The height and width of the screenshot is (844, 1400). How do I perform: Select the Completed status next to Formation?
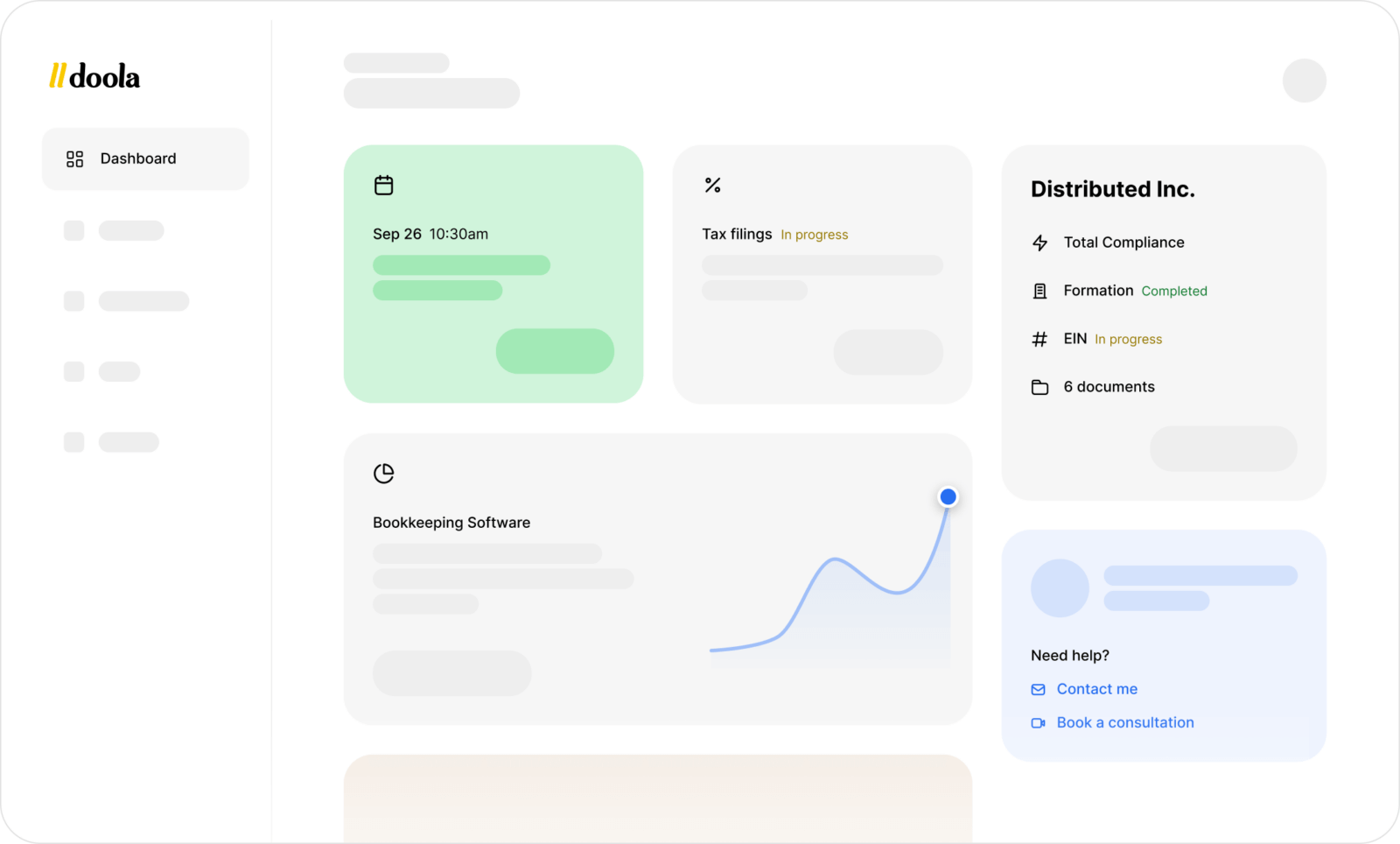pos(1173,291)
